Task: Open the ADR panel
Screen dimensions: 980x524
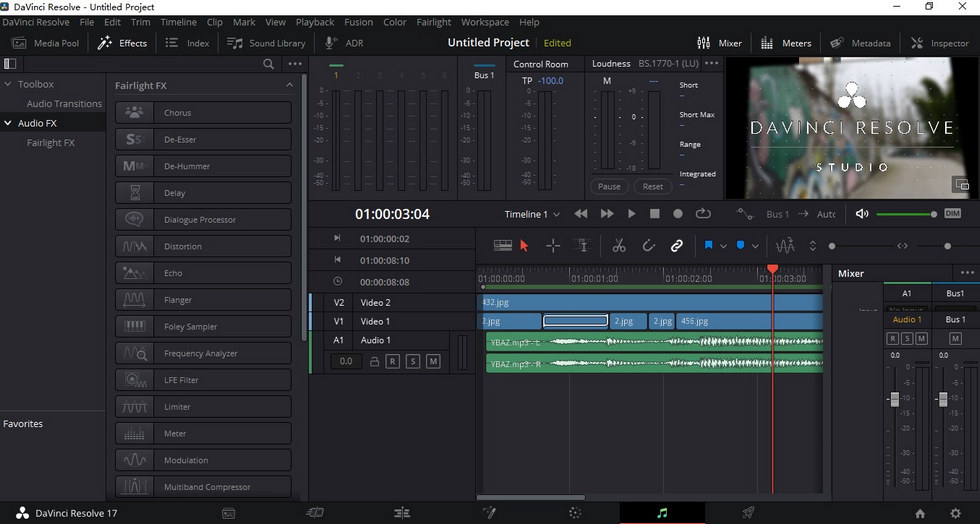Action: (x=344, y=43)
